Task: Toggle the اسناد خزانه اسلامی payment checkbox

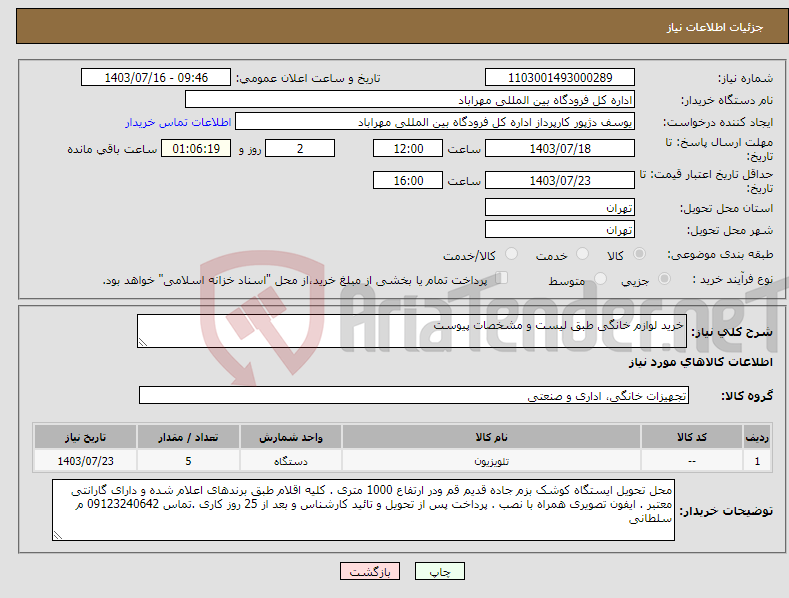Action: (502, 278)
